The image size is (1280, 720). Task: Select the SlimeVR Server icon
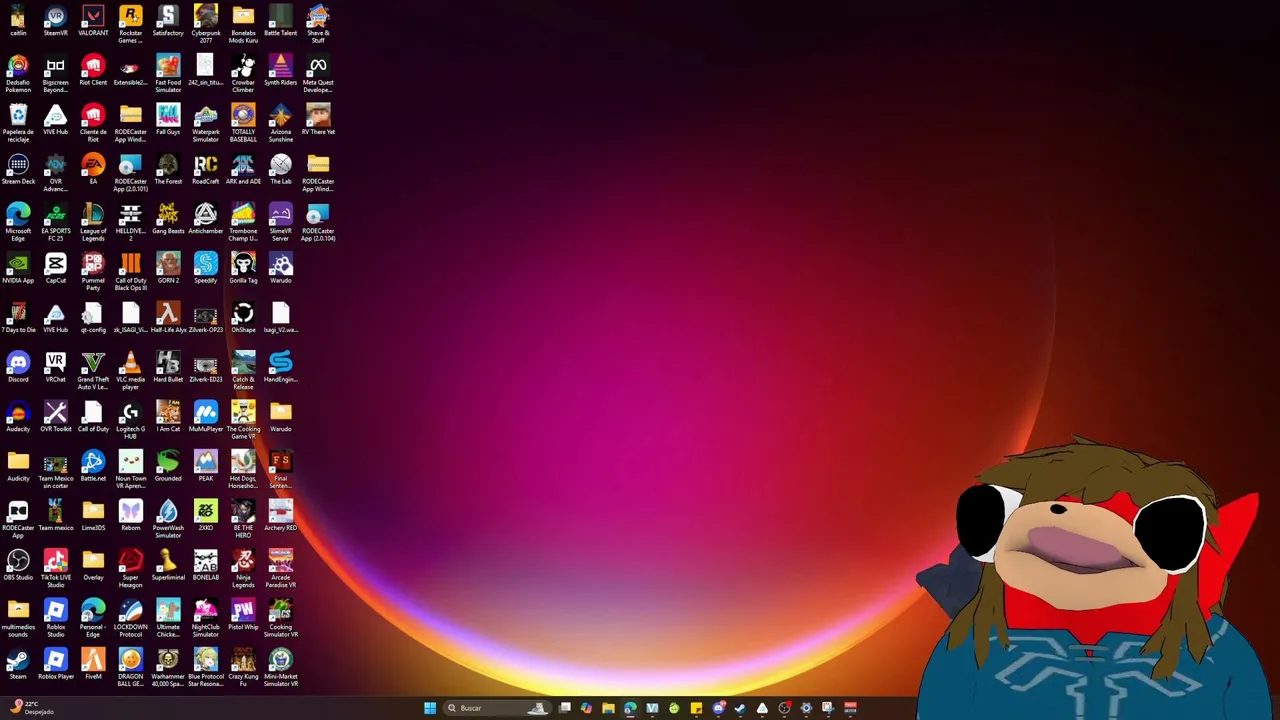coord(280,222)
